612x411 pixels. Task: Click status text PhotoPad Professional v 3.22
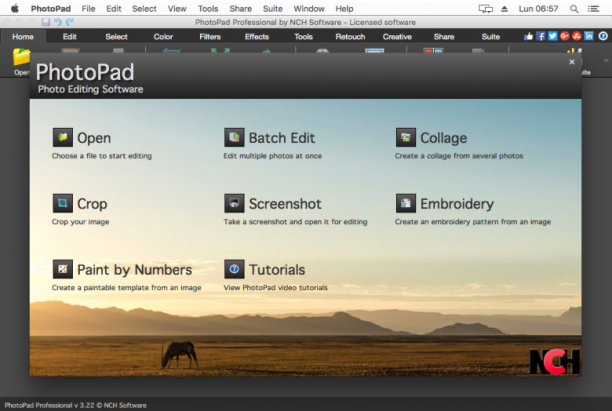coord(75,405)
